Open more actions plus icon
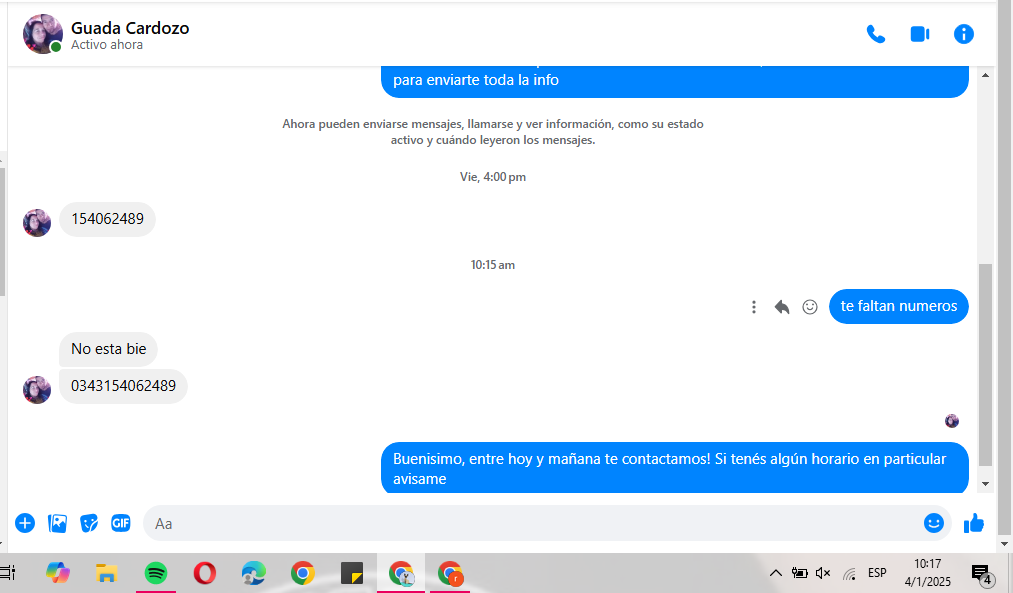1013x593 pixels. 25,523
